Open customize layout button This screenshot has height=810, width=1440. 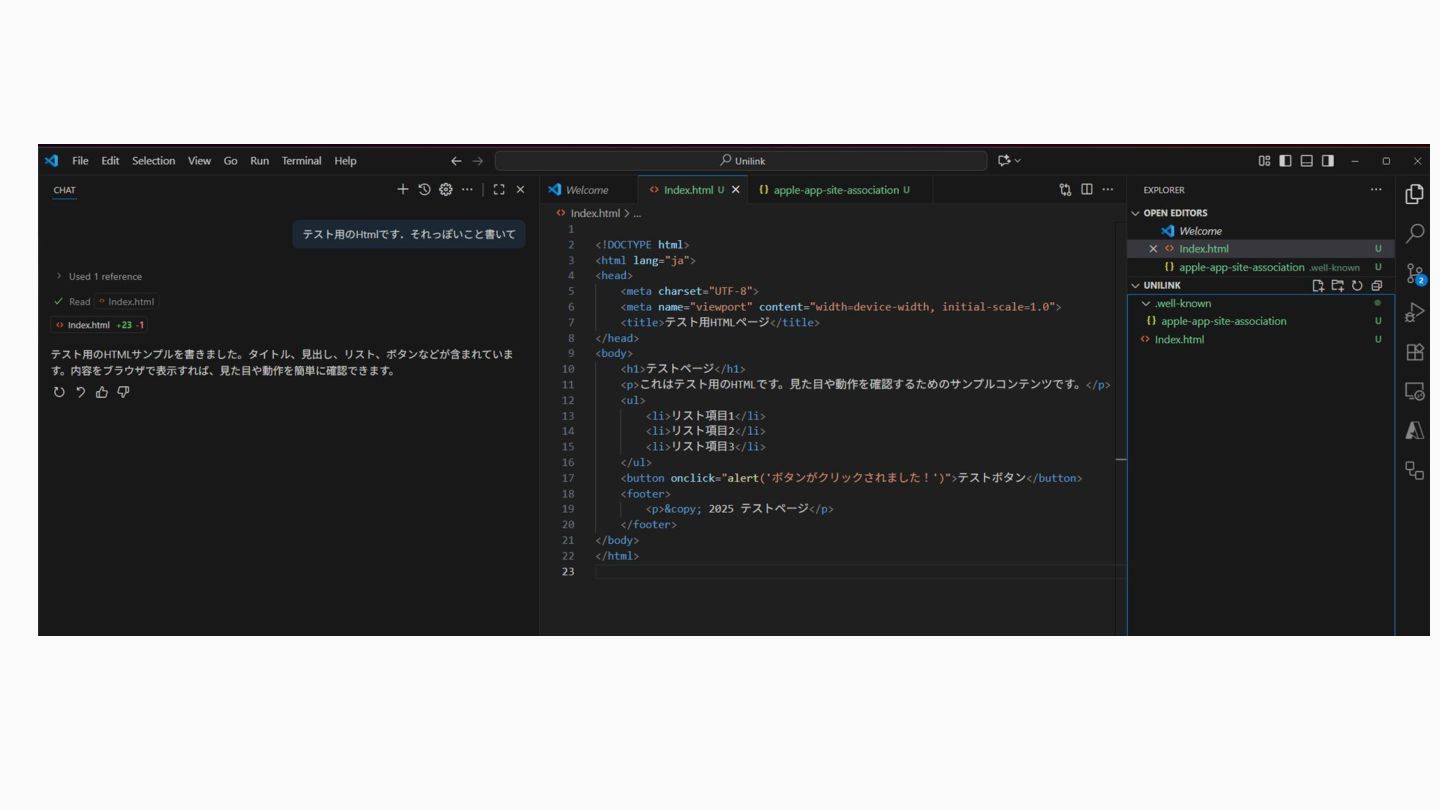[1264, 160]
